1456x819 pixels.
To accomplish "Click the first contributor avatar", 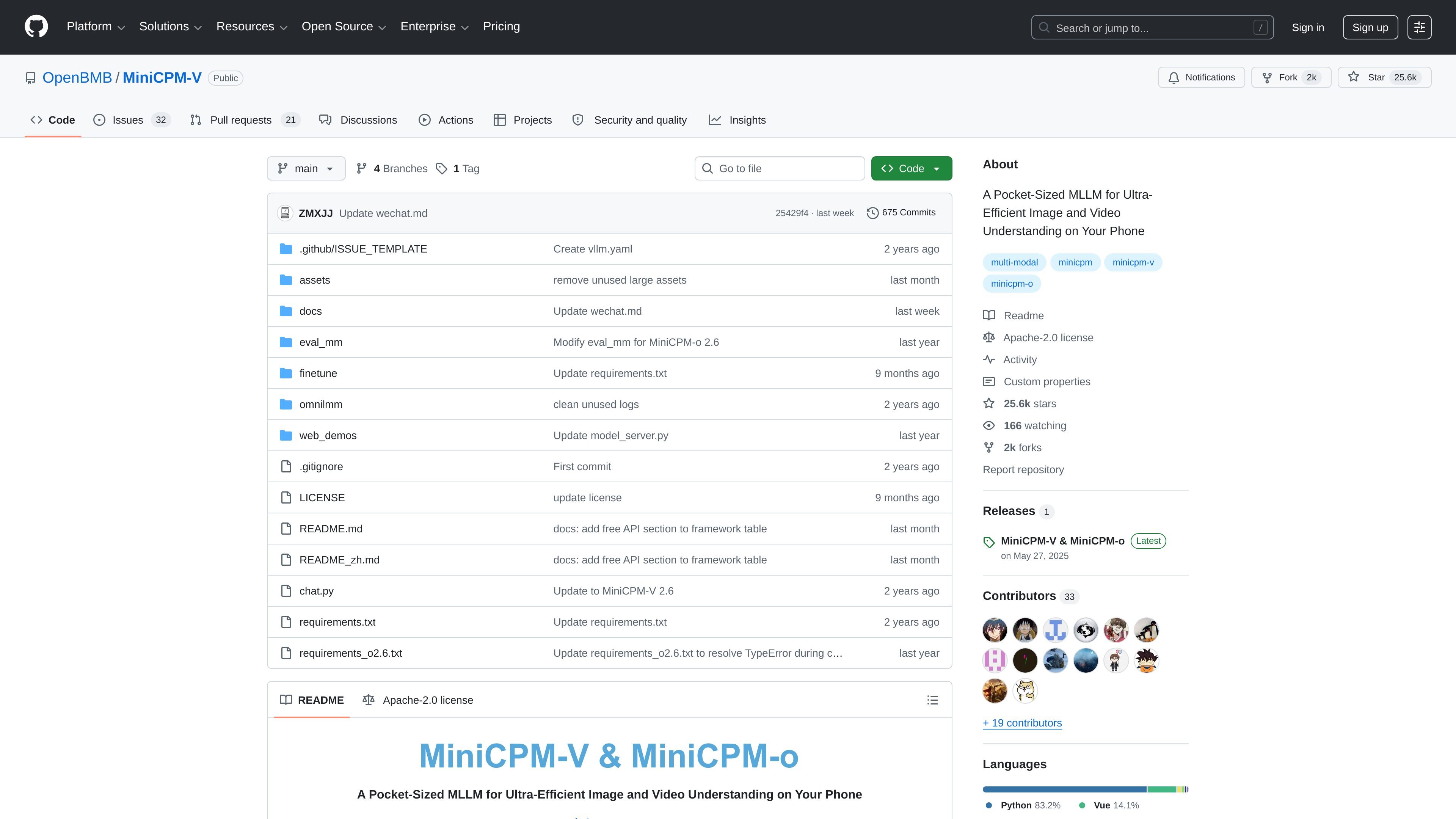I will 995,630.
